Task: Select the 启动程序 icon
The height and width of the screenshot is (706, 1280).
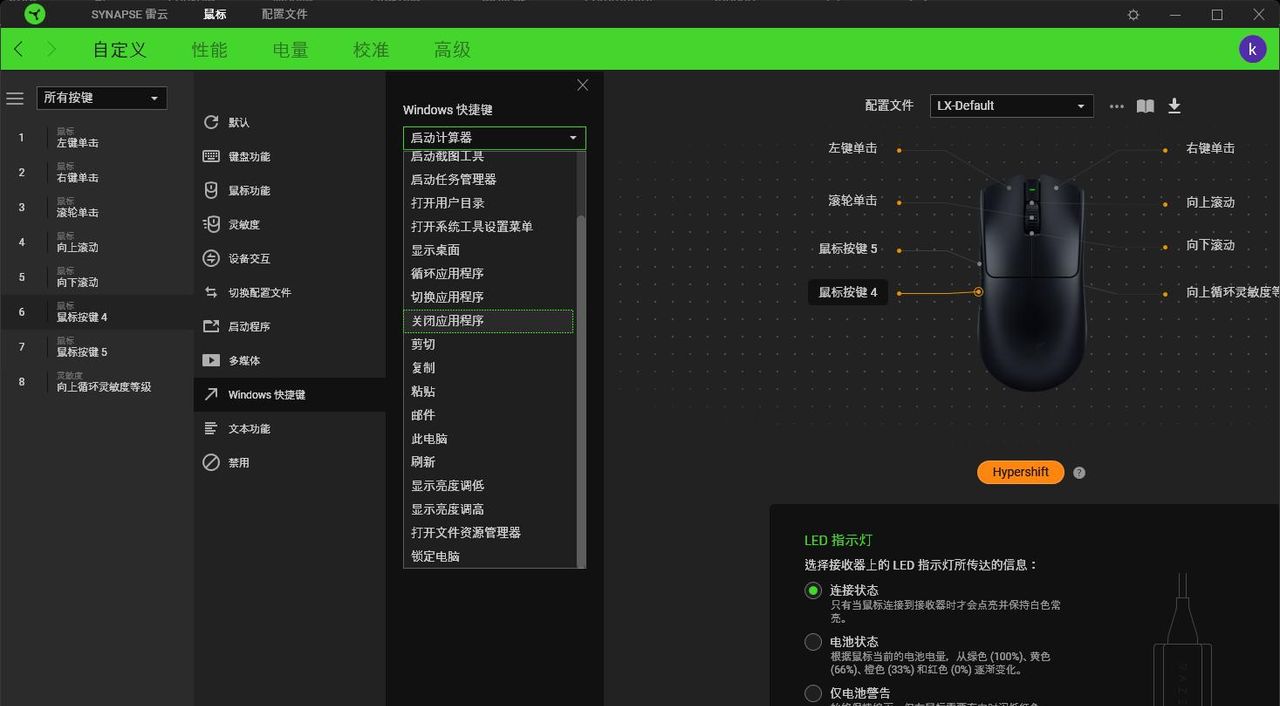Action: (x=211, y=326)
